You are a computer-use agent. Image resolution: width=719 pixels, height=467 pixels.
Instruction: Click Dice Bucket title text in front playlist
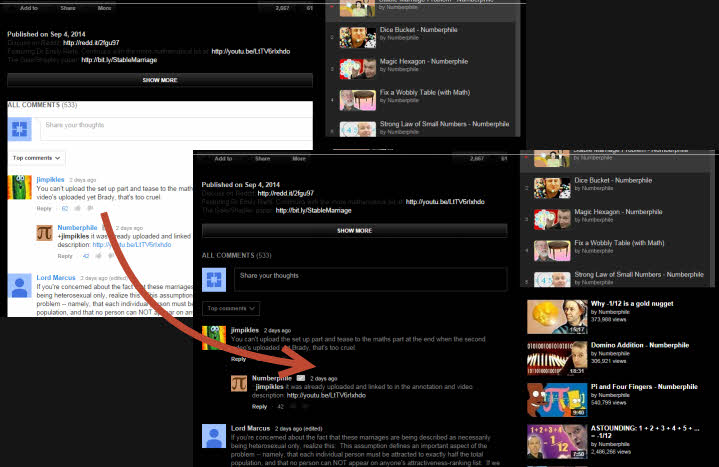tap(613, 180)
